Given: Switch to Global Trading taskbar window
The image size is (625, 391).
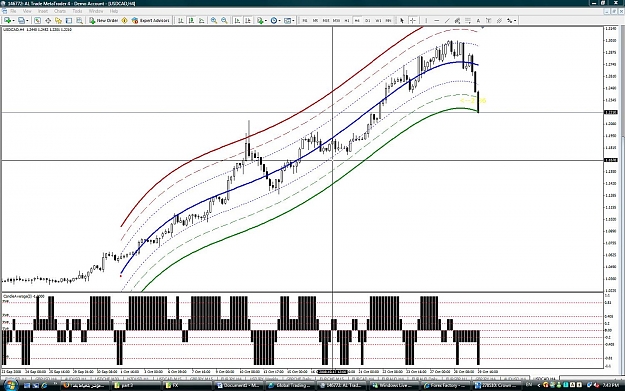Looking at the screenshot, I should click(291, 385).
